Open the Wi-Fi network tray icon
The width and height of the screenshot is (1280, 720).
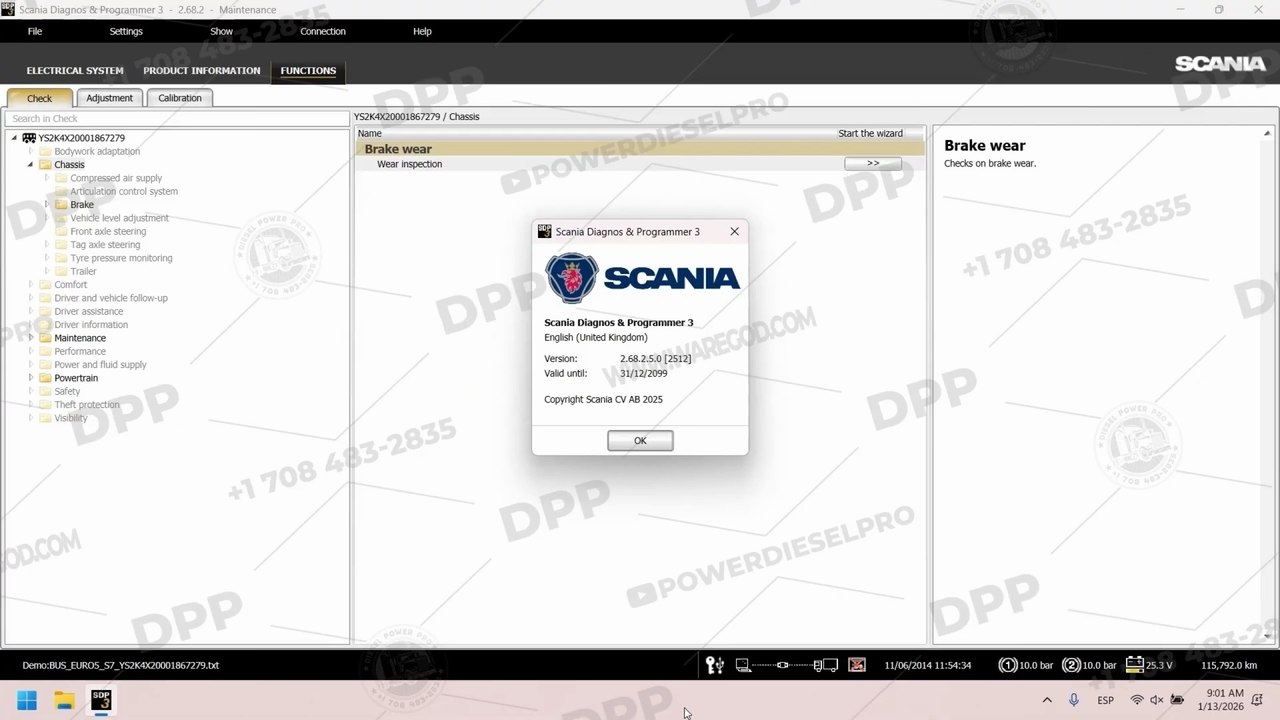[x=1137, y=700]
